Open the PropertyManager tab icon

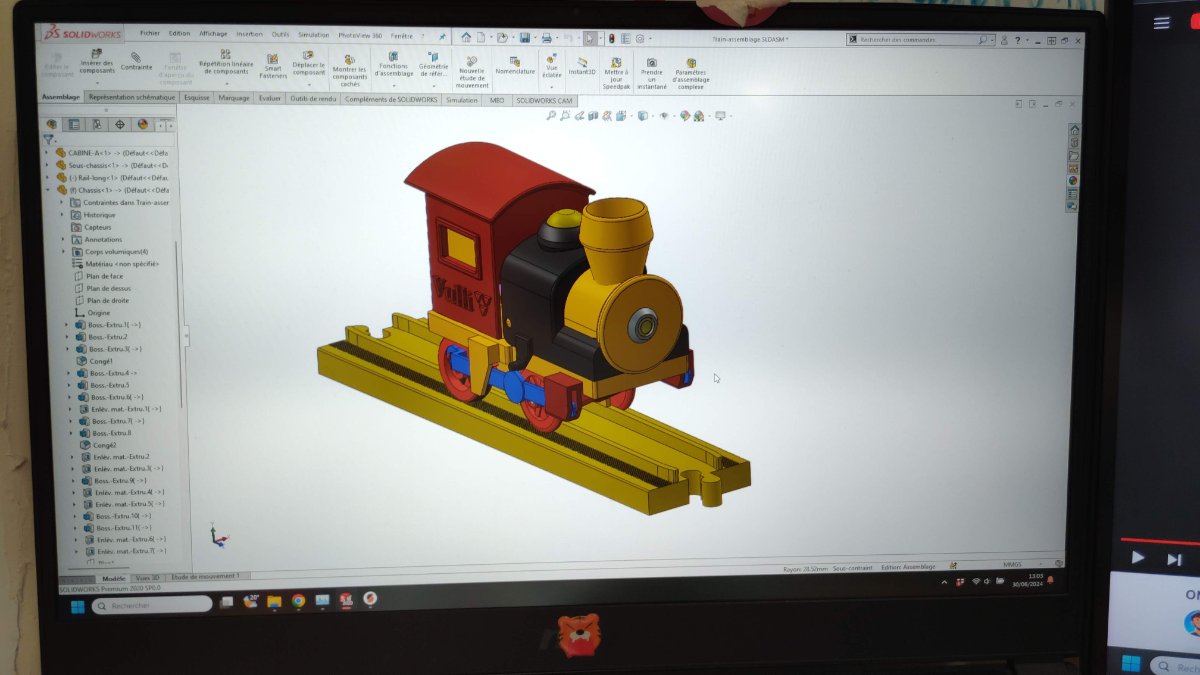[x=73, y=124]
